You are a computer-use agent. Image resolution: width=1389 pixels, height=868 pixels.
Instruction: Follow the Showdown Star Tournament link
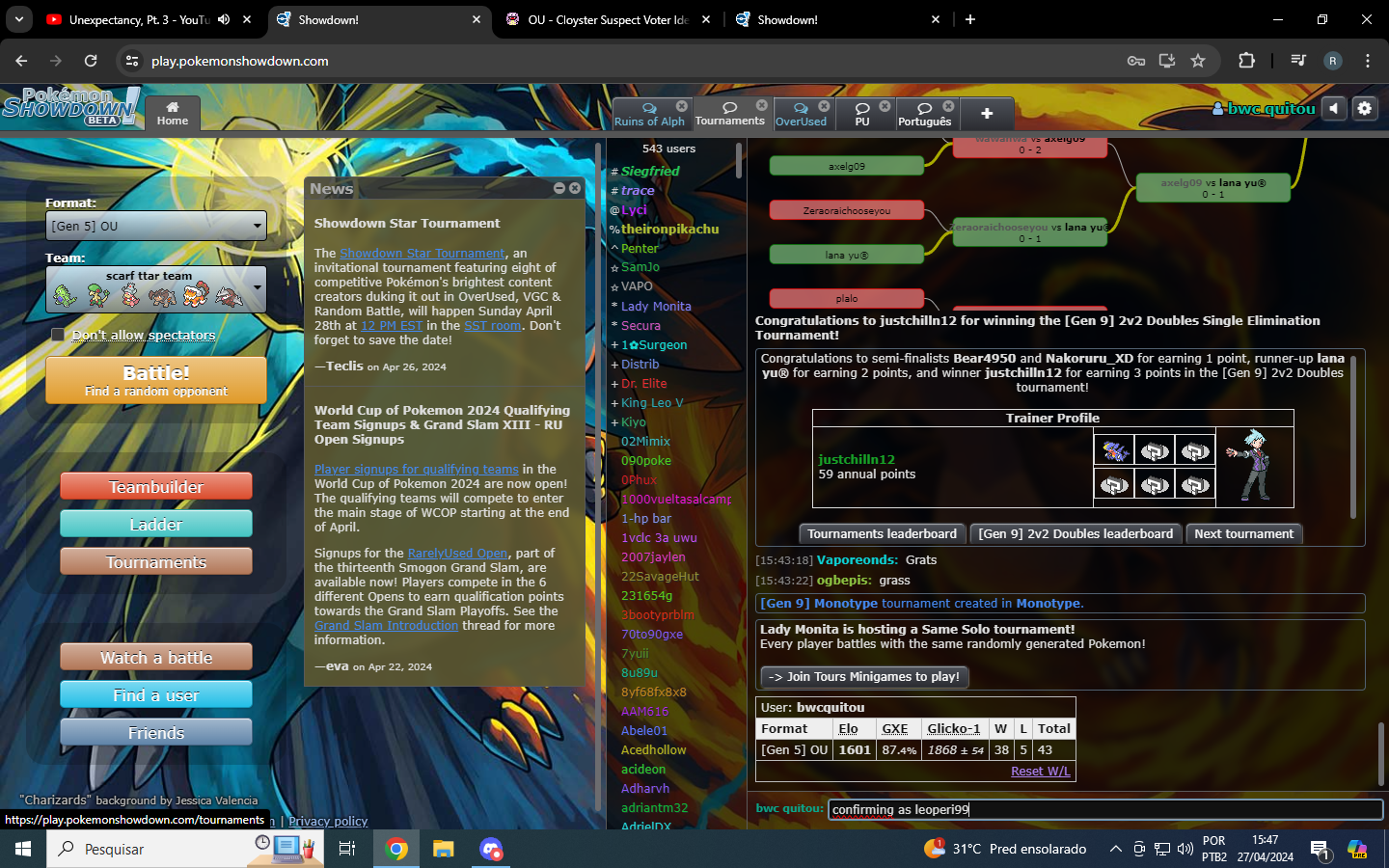click(422, 253)
